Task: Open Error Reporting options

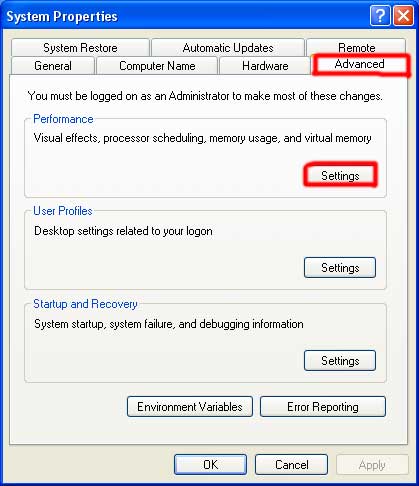Action: tap(323, 406)
